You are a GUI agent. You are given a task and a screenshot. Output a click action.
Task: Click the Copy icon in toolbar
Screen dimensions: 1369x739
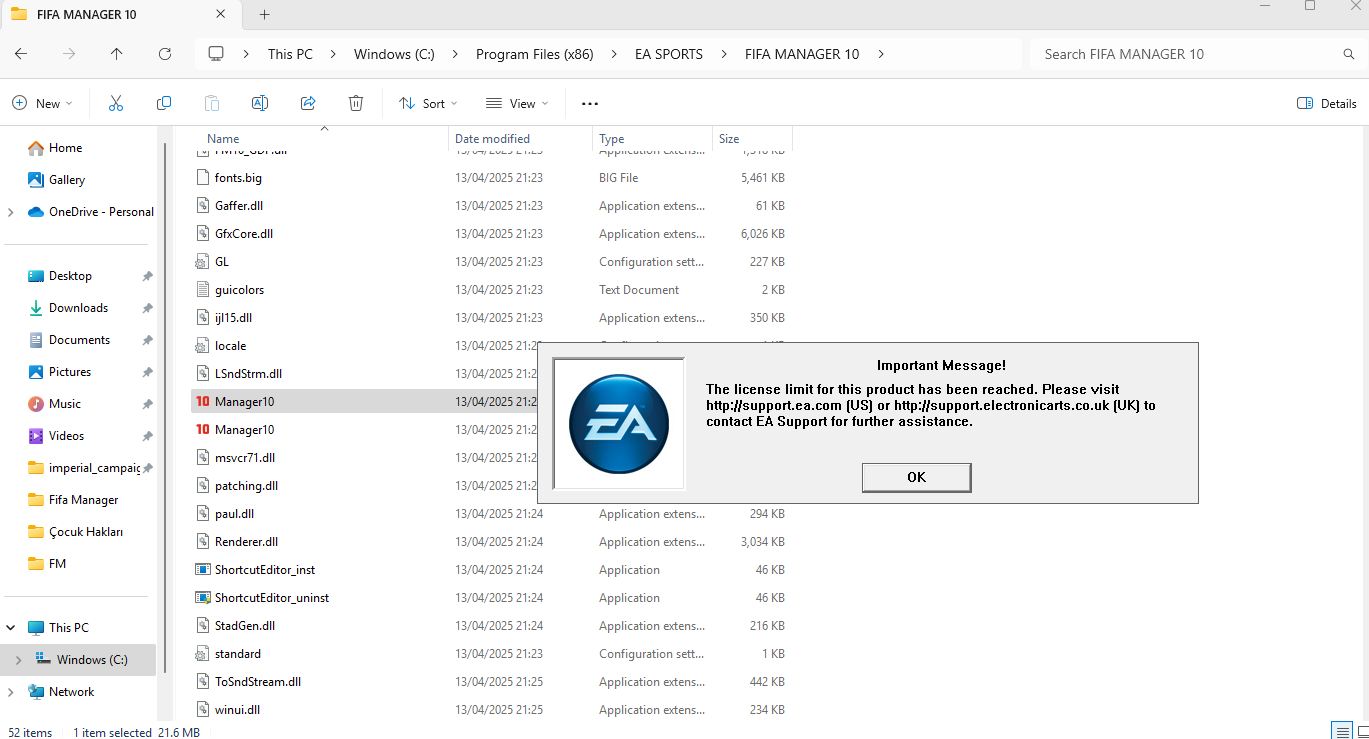pos(164,103)
